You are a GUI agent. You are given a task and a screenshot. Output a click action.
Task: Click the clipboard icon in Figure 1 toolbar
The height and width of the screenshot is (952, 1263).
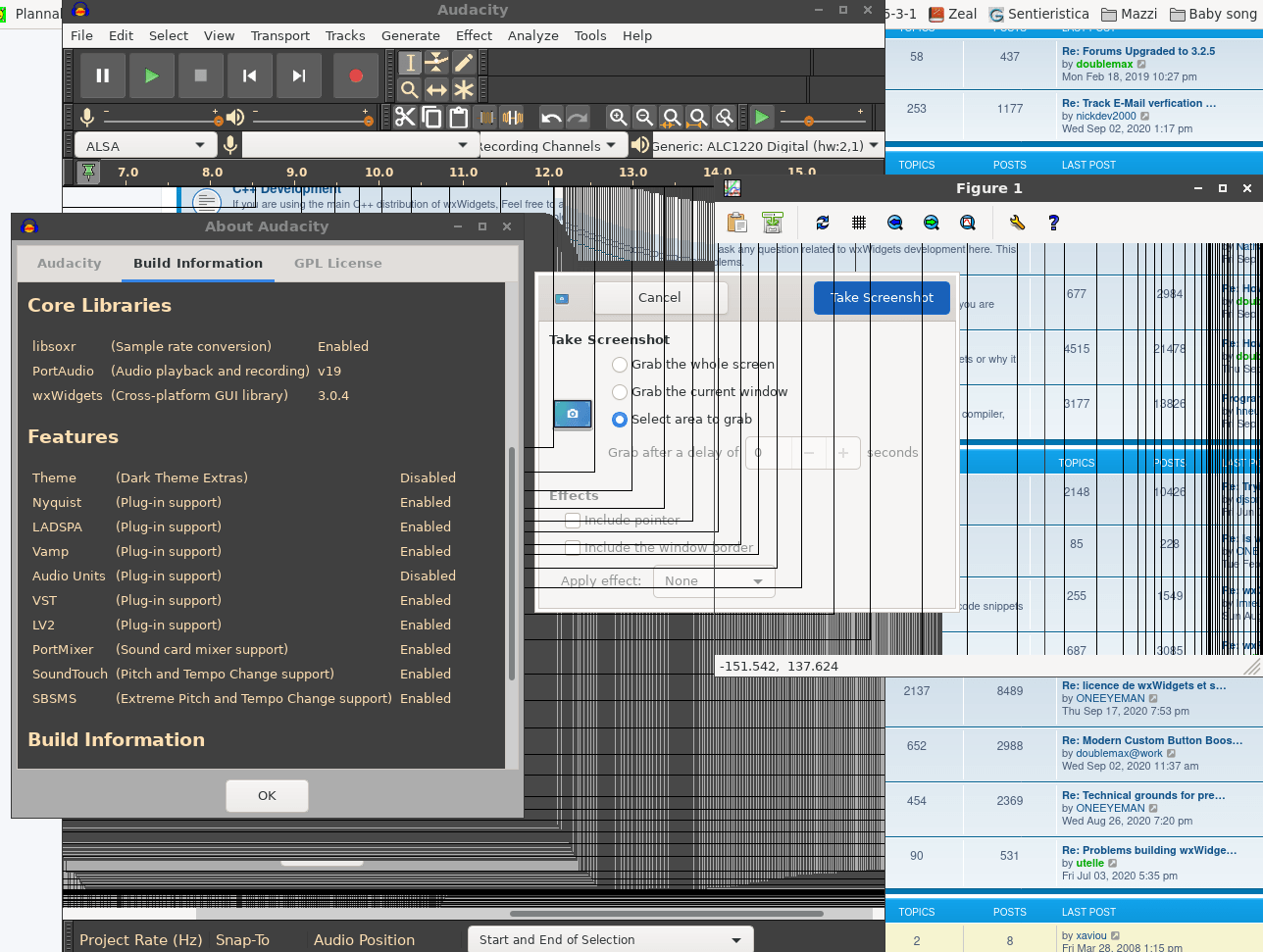click(x=737, y=223)
